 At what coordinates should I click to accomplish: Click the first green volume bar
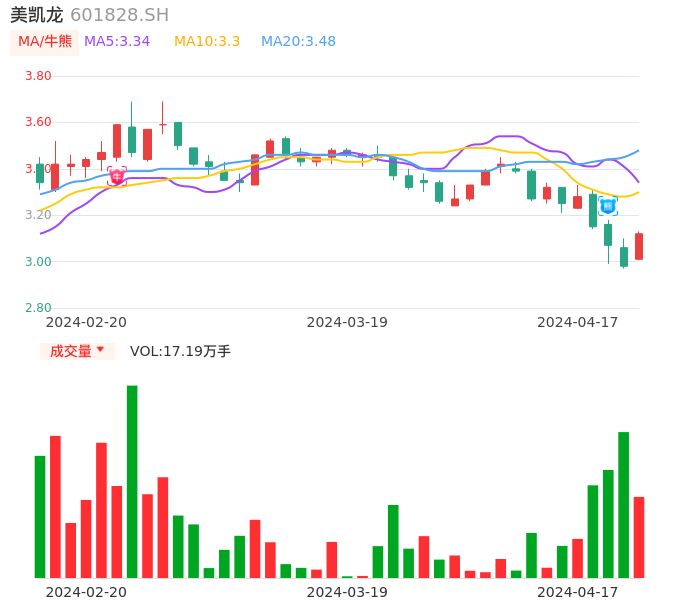click(x=40, y=516)
